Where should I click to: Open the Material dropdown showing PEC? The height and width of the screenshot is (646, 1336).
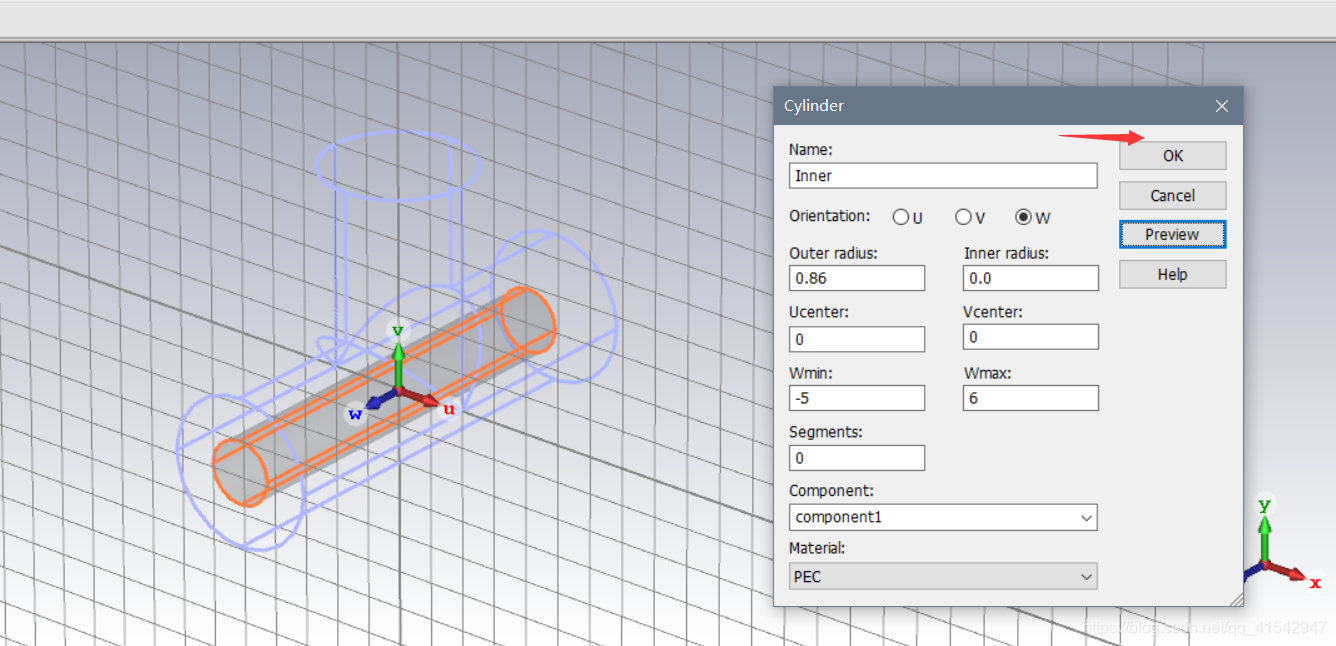tap(943, 576)
